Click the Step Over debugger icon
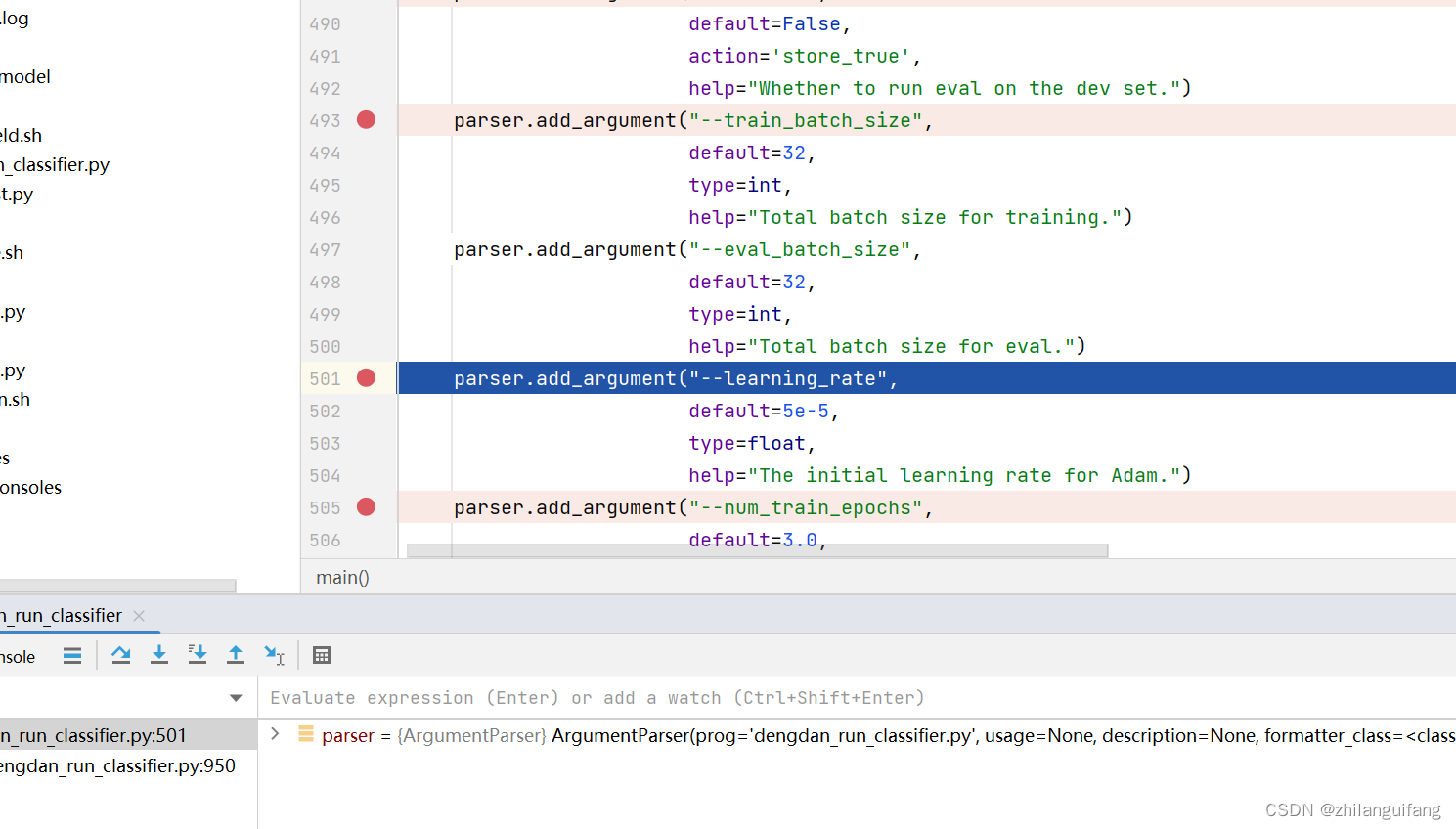This screenshot has width=1456, height=829. tap(121, 655)
